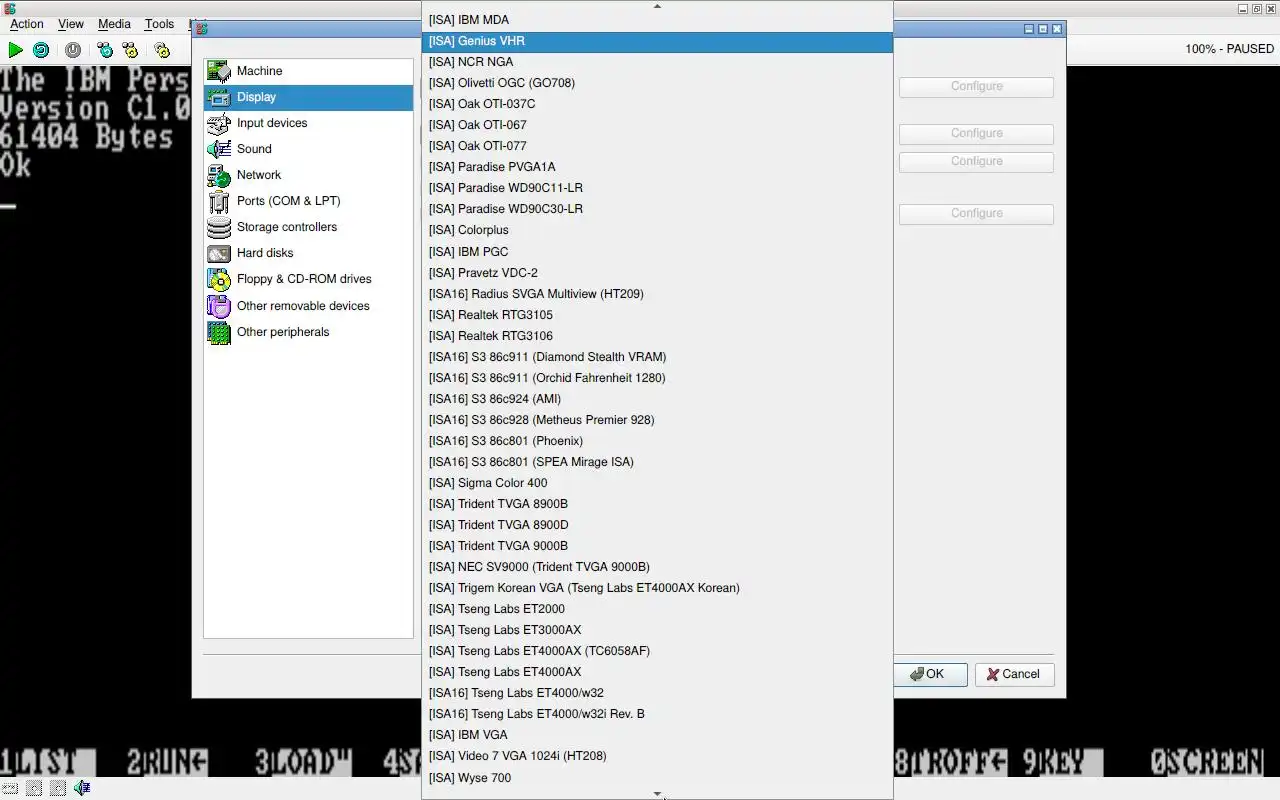Click the Network icon in settings sidebar
Image resolution: width=1280 pixels, height=800 pixels.
[219, 175]
